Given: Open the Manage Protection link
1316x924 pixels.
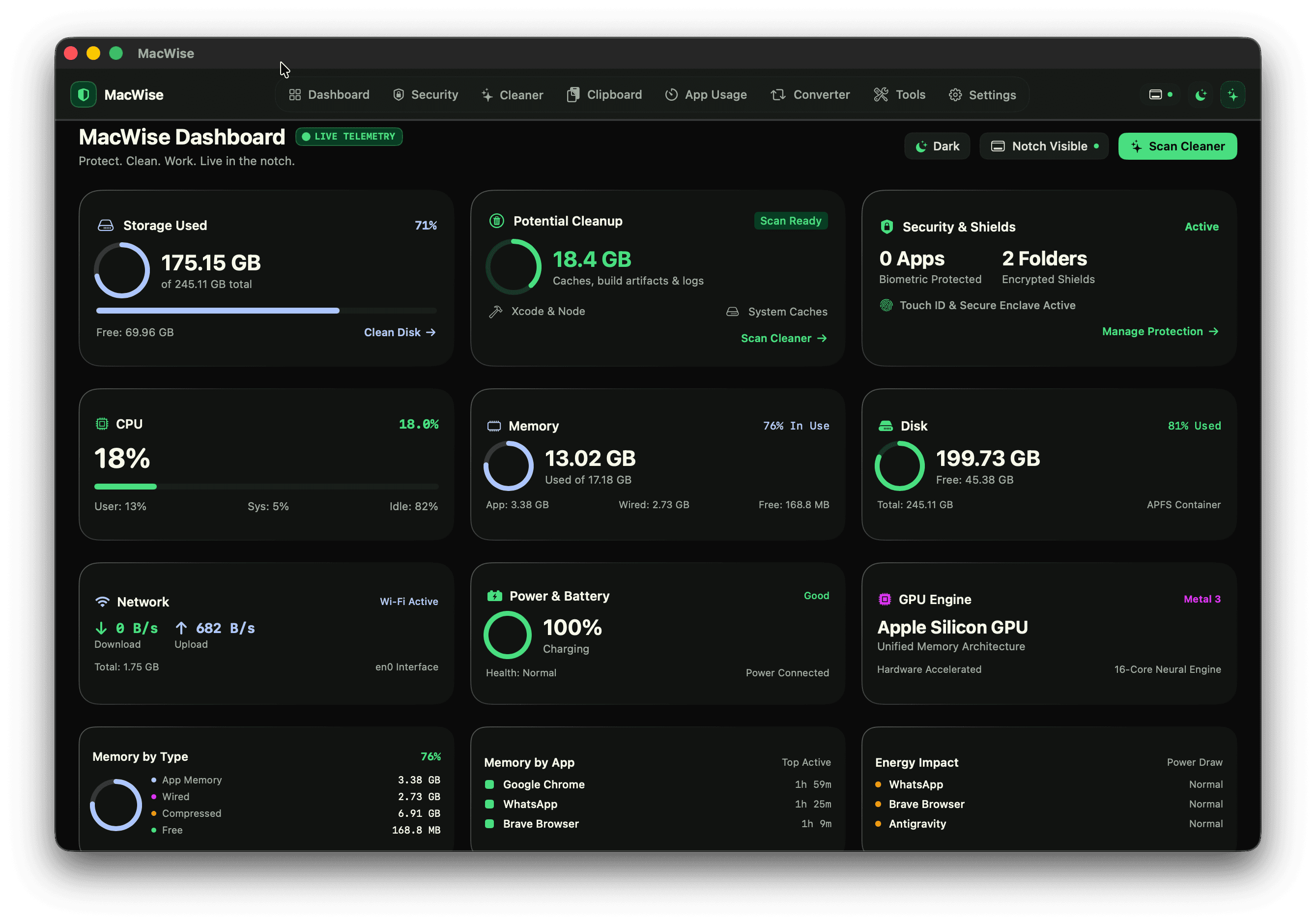Looking at the screenshot, I should [x=1160, y=331].
